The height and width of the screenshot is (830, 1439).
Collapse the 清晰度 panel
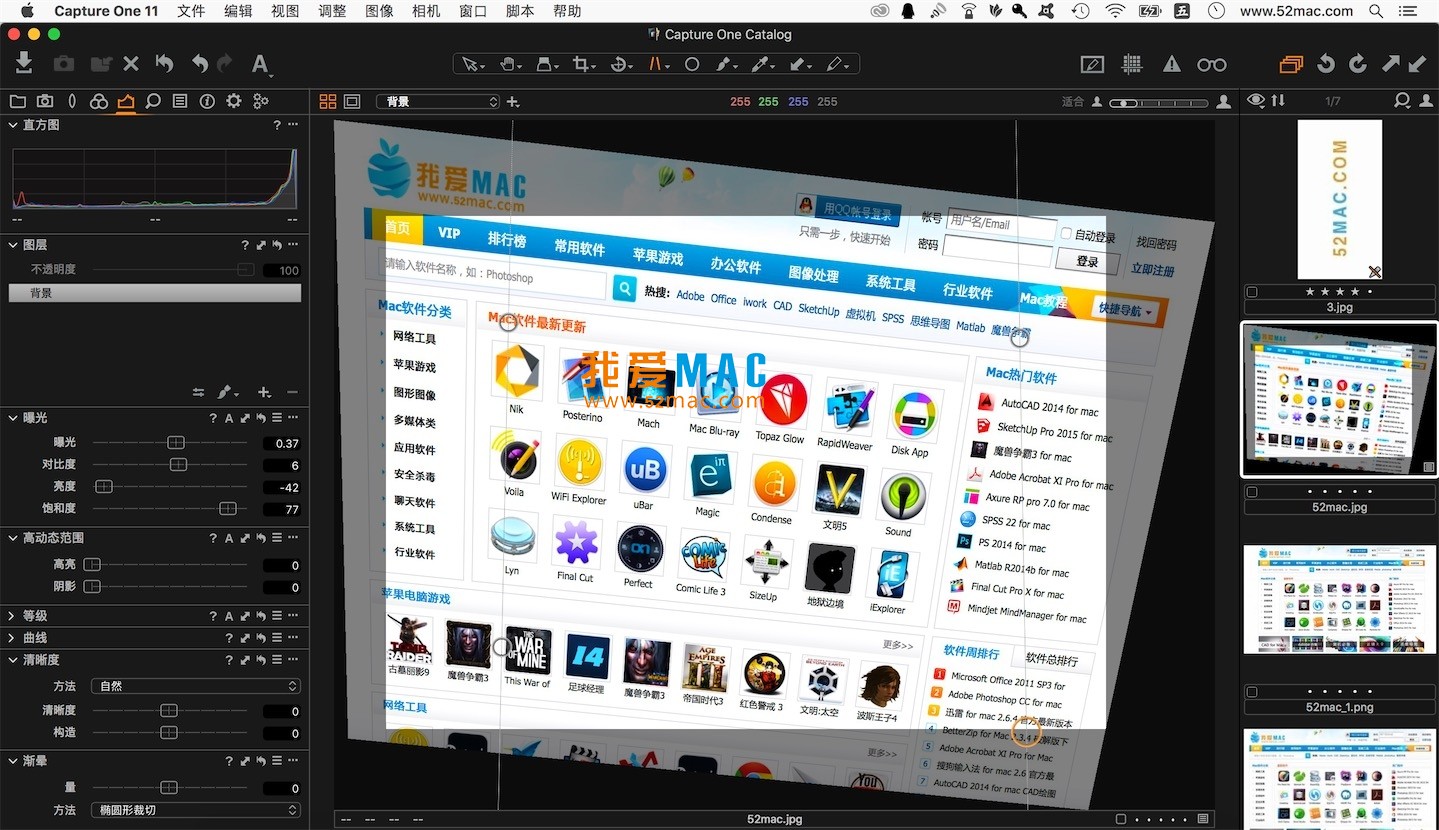[13, 660]
